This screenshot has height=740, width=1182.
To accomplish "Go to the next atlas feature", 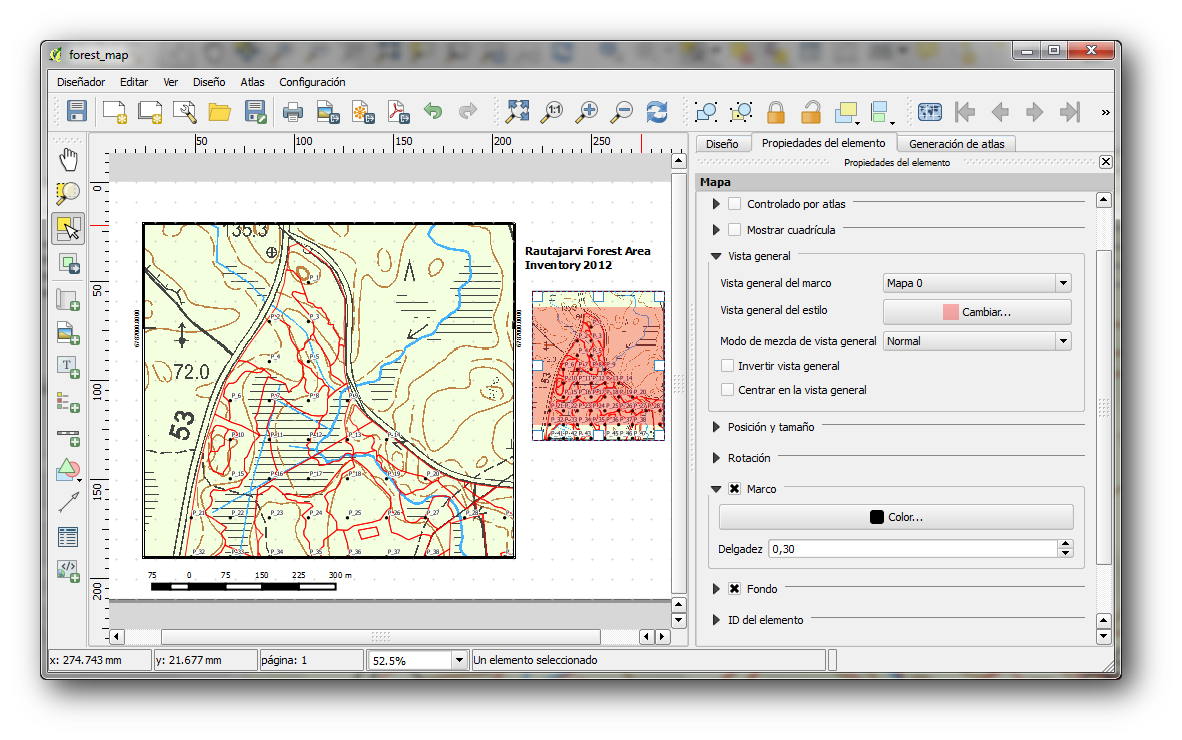I will pyautogui.click(x=1034, y=112).
